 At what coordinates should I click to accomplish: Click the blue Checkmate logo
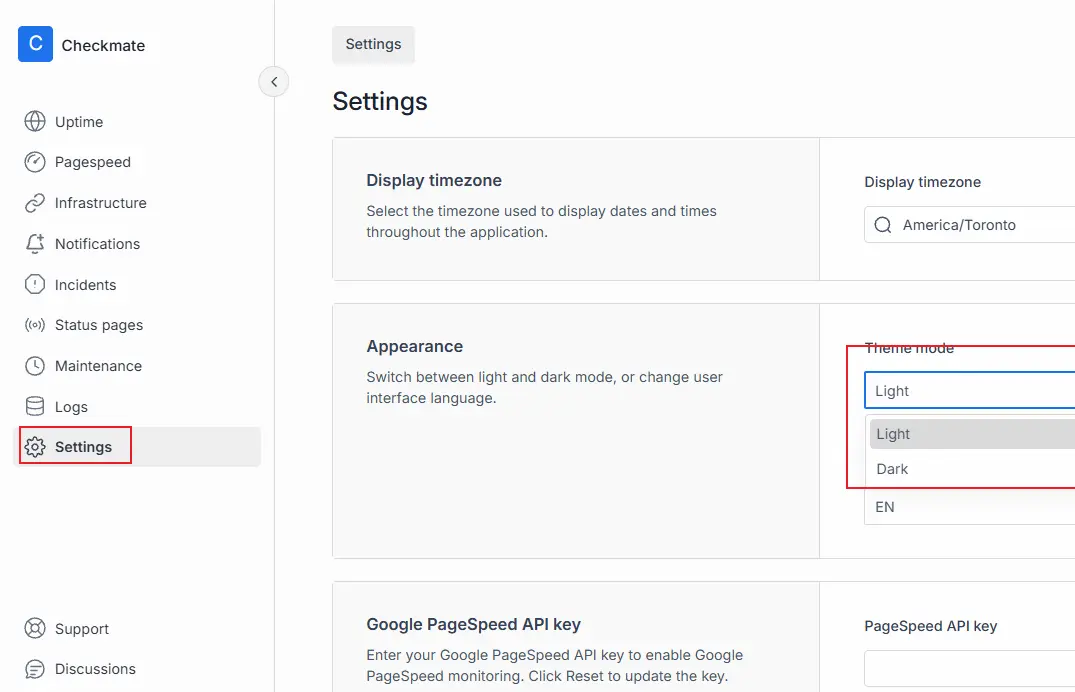[35, 44]
